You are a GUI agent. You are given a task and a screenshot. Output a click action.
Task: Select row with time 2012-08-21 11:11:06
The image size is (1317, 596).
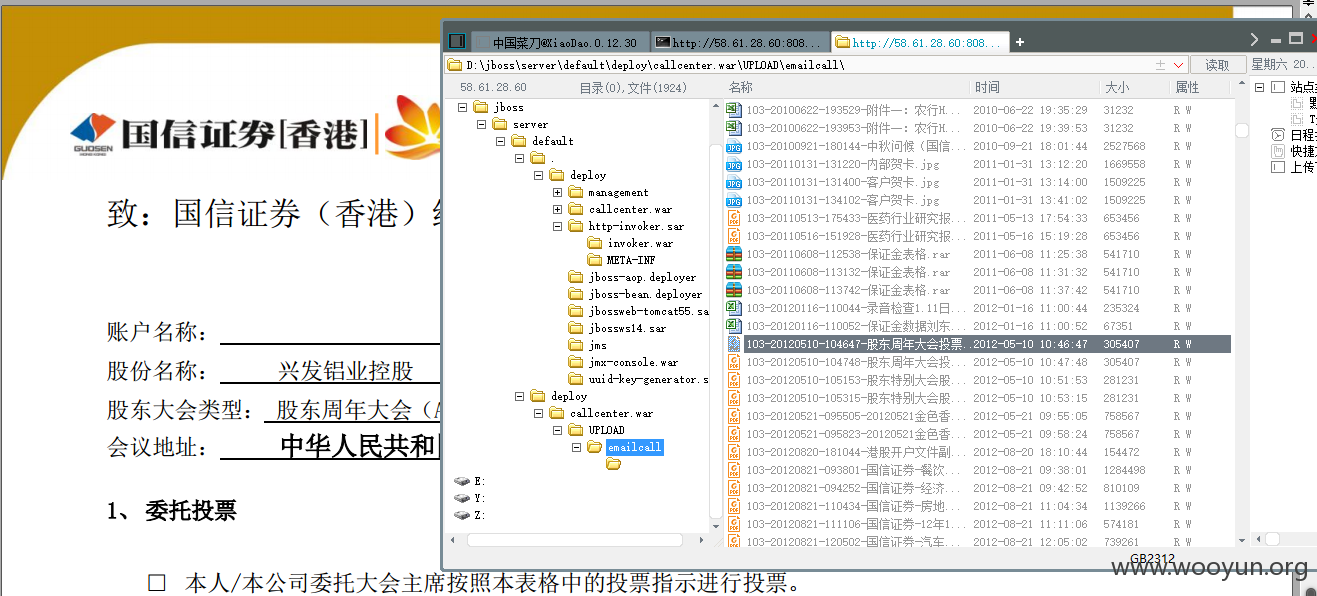978,524
